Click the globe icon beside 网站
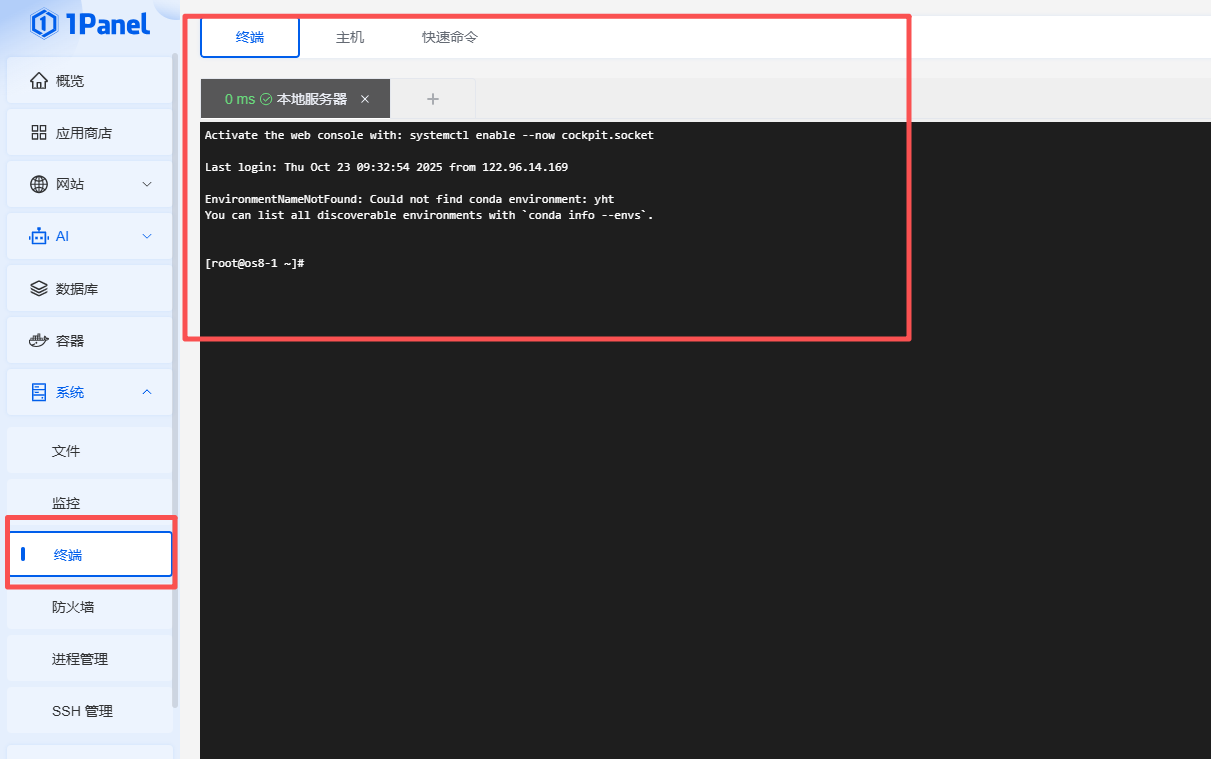1211x759 pixels. pos(39,185)
